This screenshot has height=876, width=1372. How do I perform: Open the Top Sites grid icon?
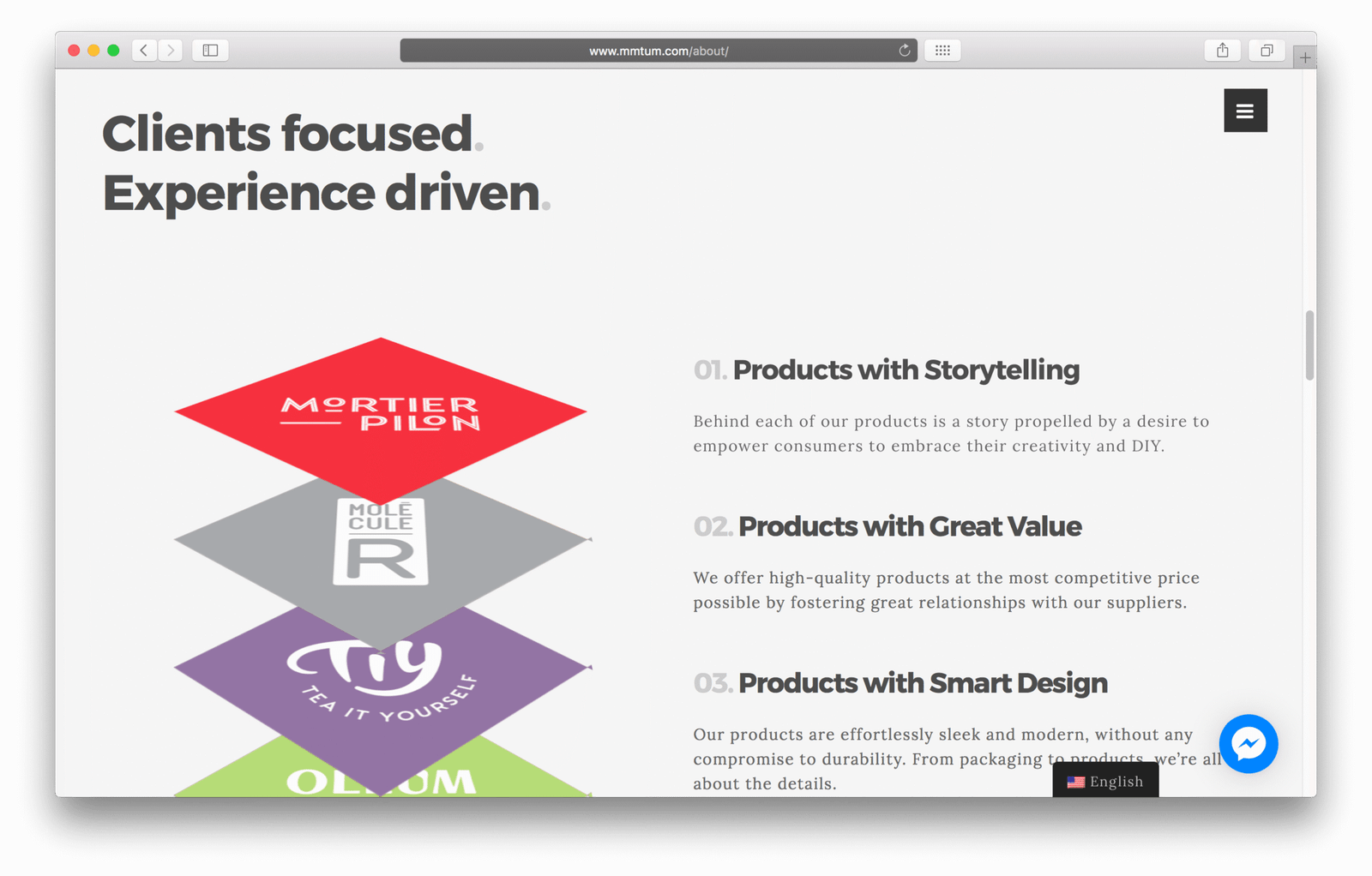942,51
